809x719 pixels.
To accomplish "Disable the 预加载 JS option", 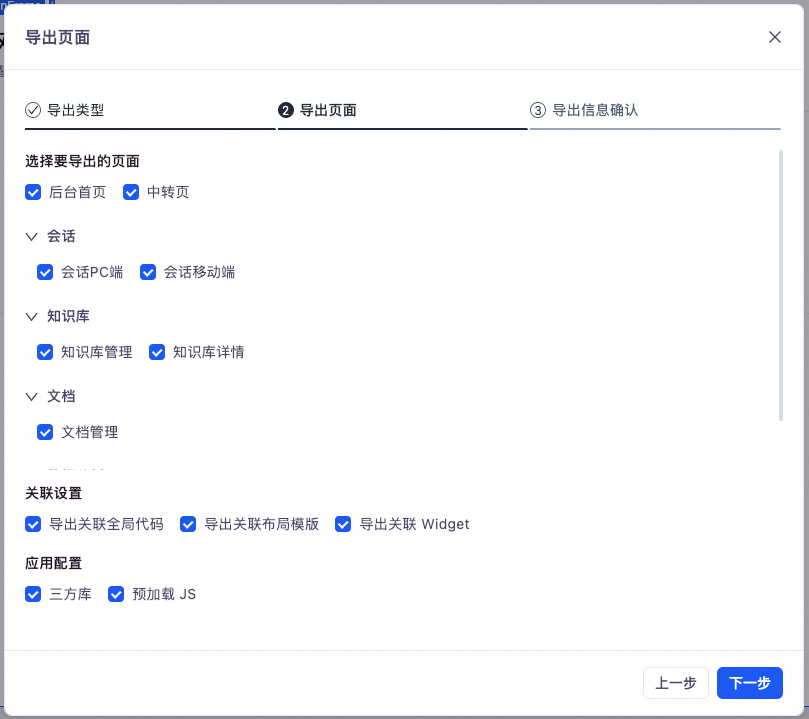I will [116, 594].
